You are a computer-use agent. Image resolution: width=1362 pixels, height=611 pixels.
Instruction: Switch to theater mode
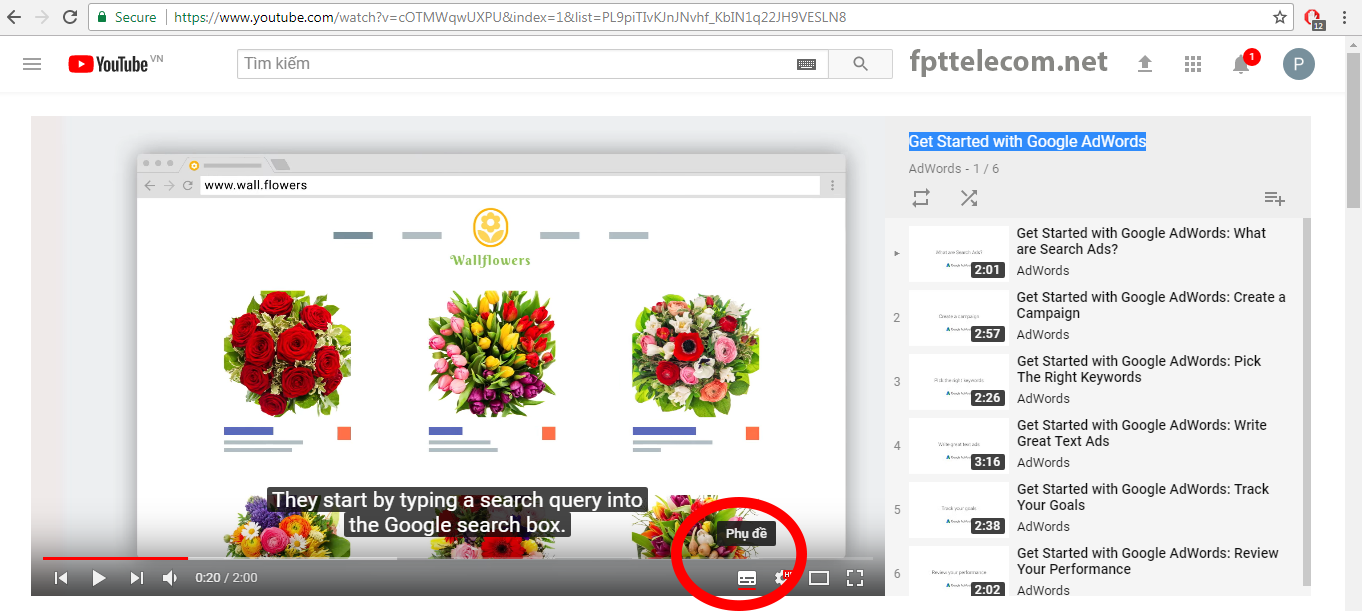pyautogui.click(x=819, y=578)
